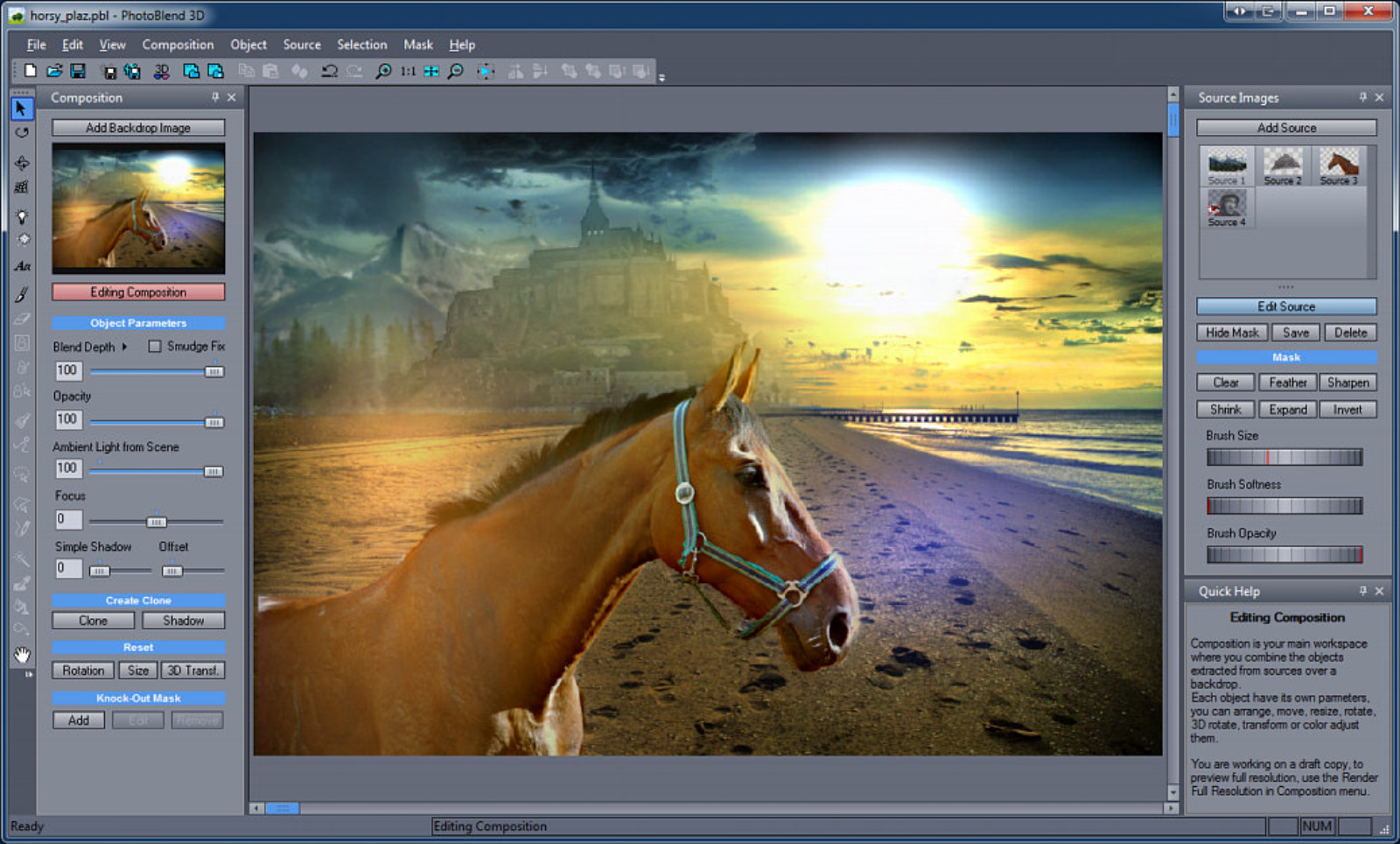The image size is (1400, 844).
Task: Toggle auto-hide pin on the Composition panel
Action: 216,98
